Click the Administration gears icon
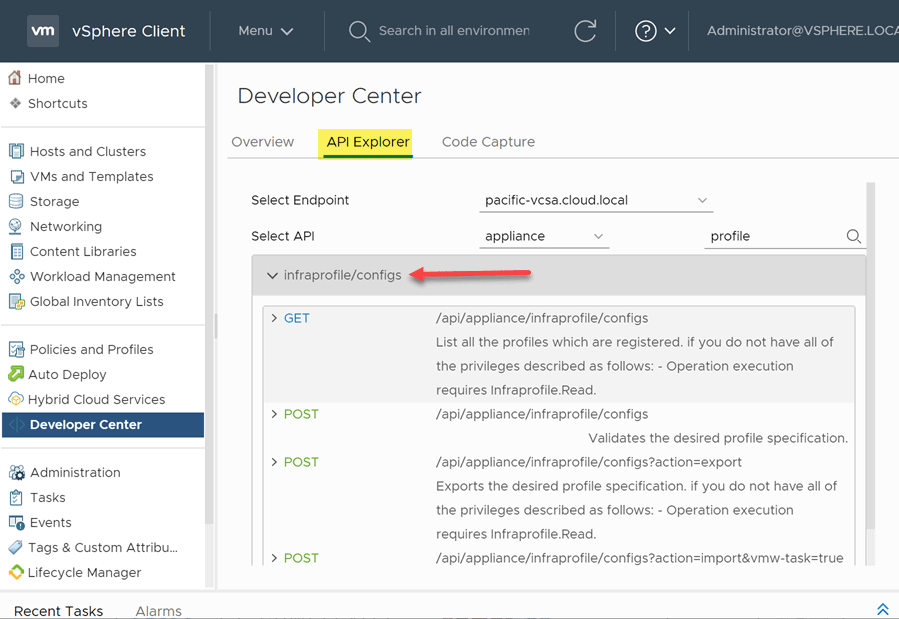This screenshot has height=619, width=899. [17, 472]
